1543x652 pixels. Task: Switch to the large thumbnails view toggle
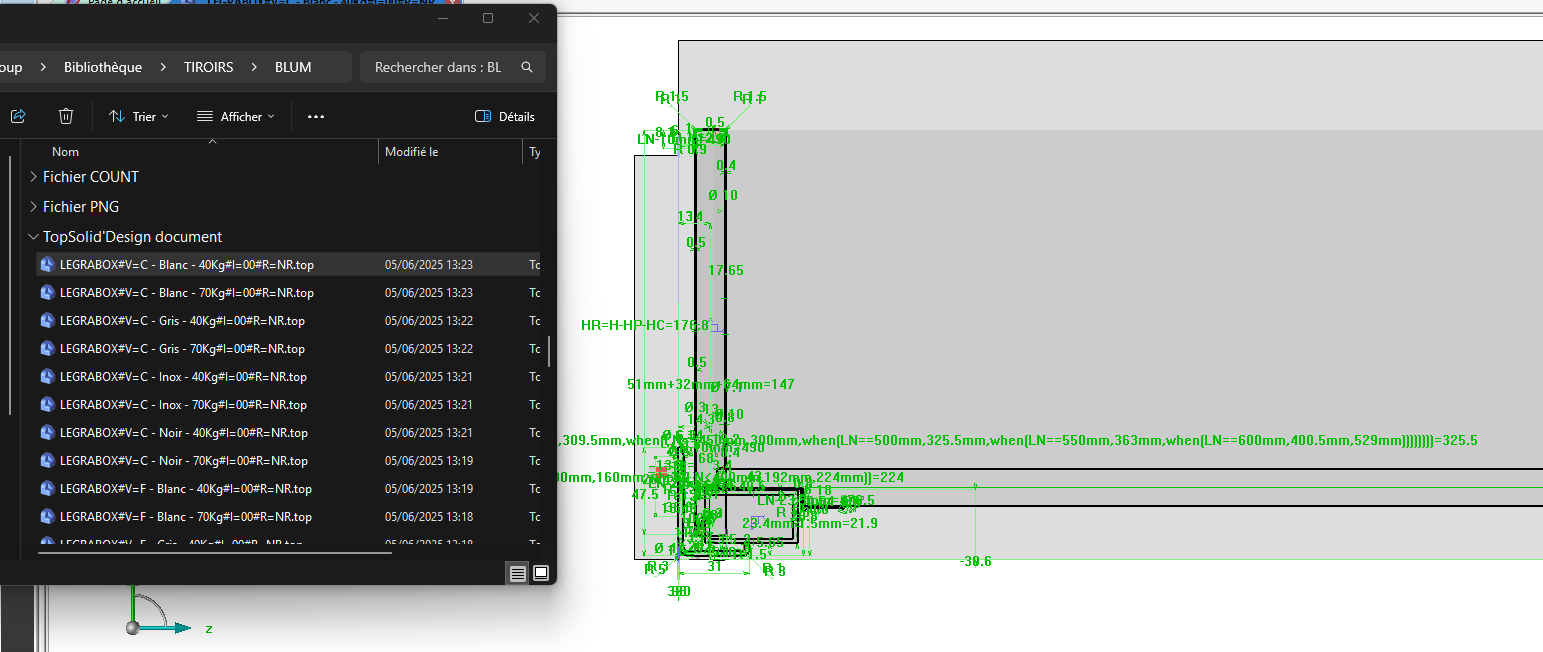[541, 573]
